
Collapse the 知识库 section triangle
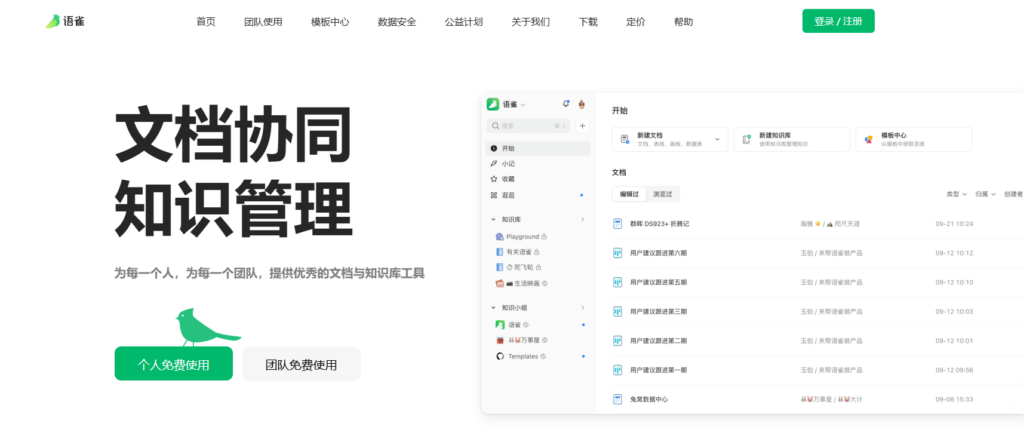tap(493, 219)
